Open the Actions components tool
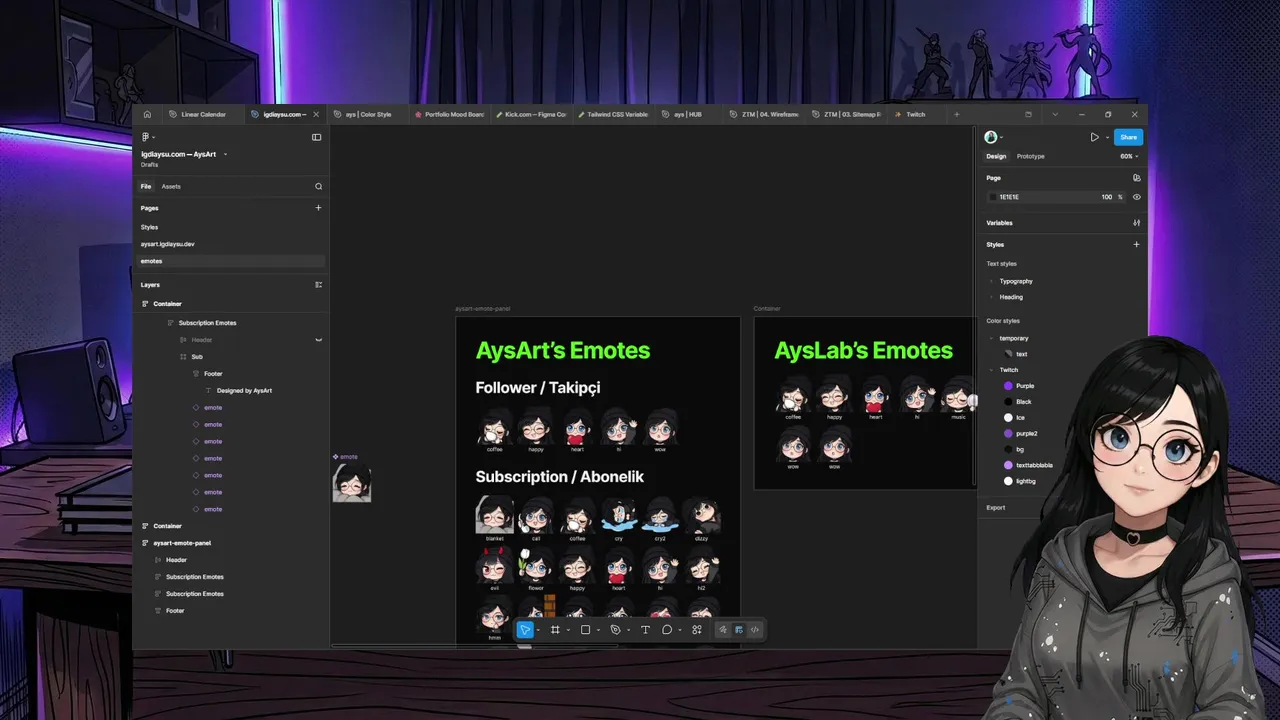 (x=697, y=630)
